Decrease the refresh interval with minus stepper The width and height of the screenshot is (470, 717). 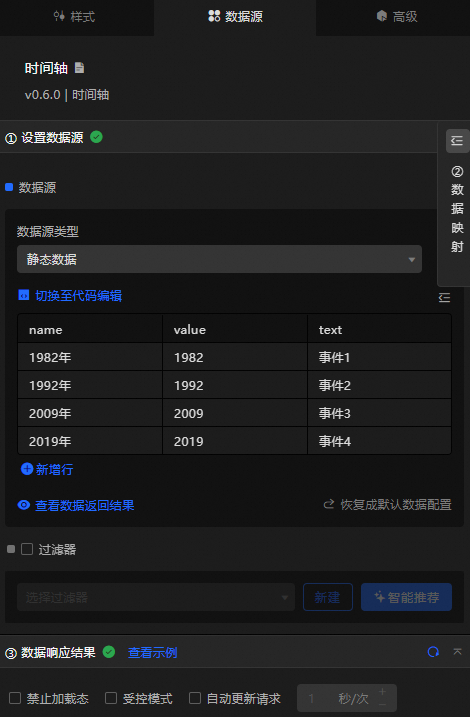click(x=382, y=705)
